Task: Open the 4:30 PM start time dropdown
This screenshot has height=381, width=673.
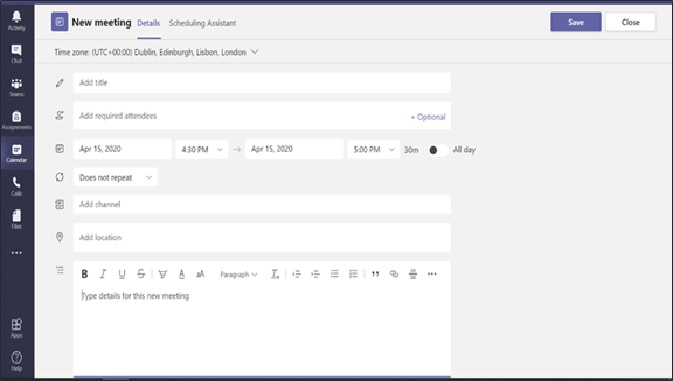Action: 202,149
